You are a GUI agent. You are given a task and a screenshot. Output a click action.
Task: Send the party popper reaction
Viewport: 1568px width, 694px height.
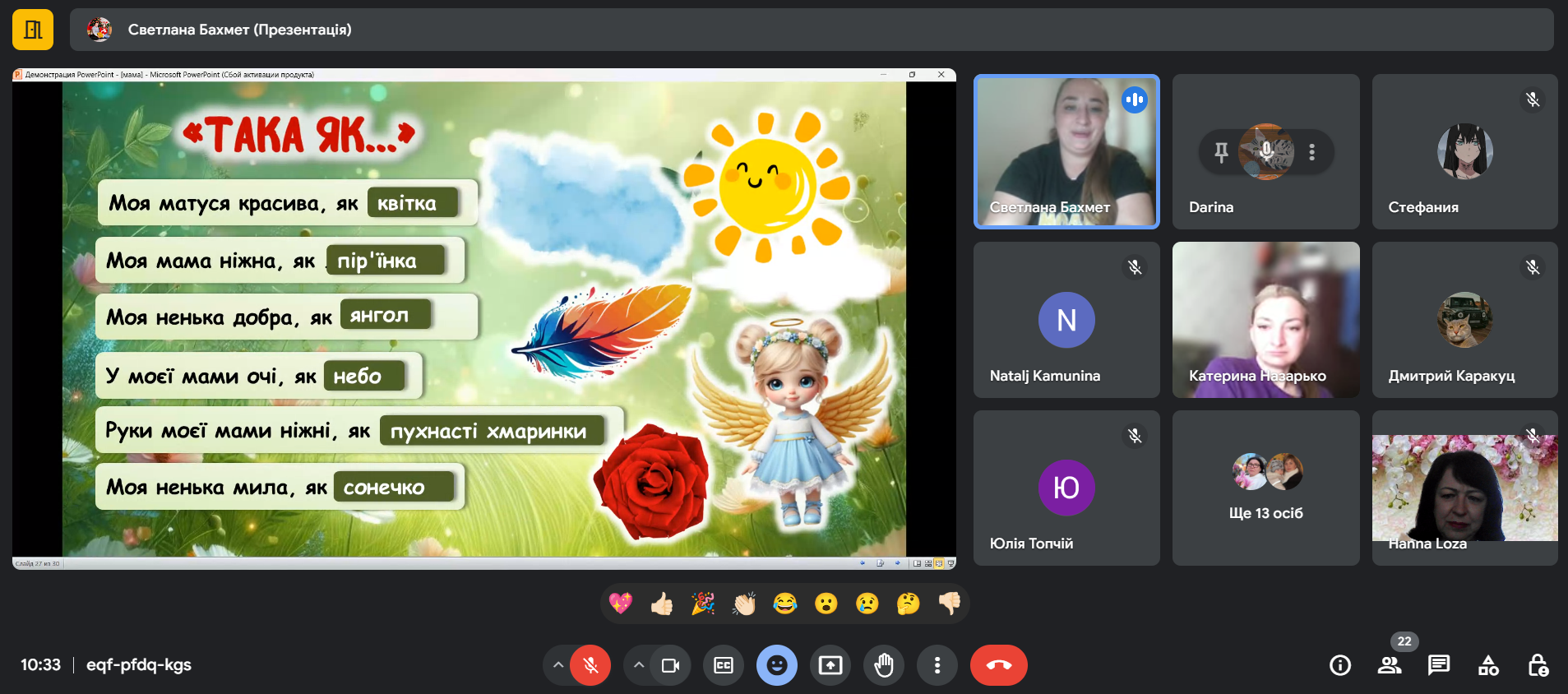pos(703,604)
